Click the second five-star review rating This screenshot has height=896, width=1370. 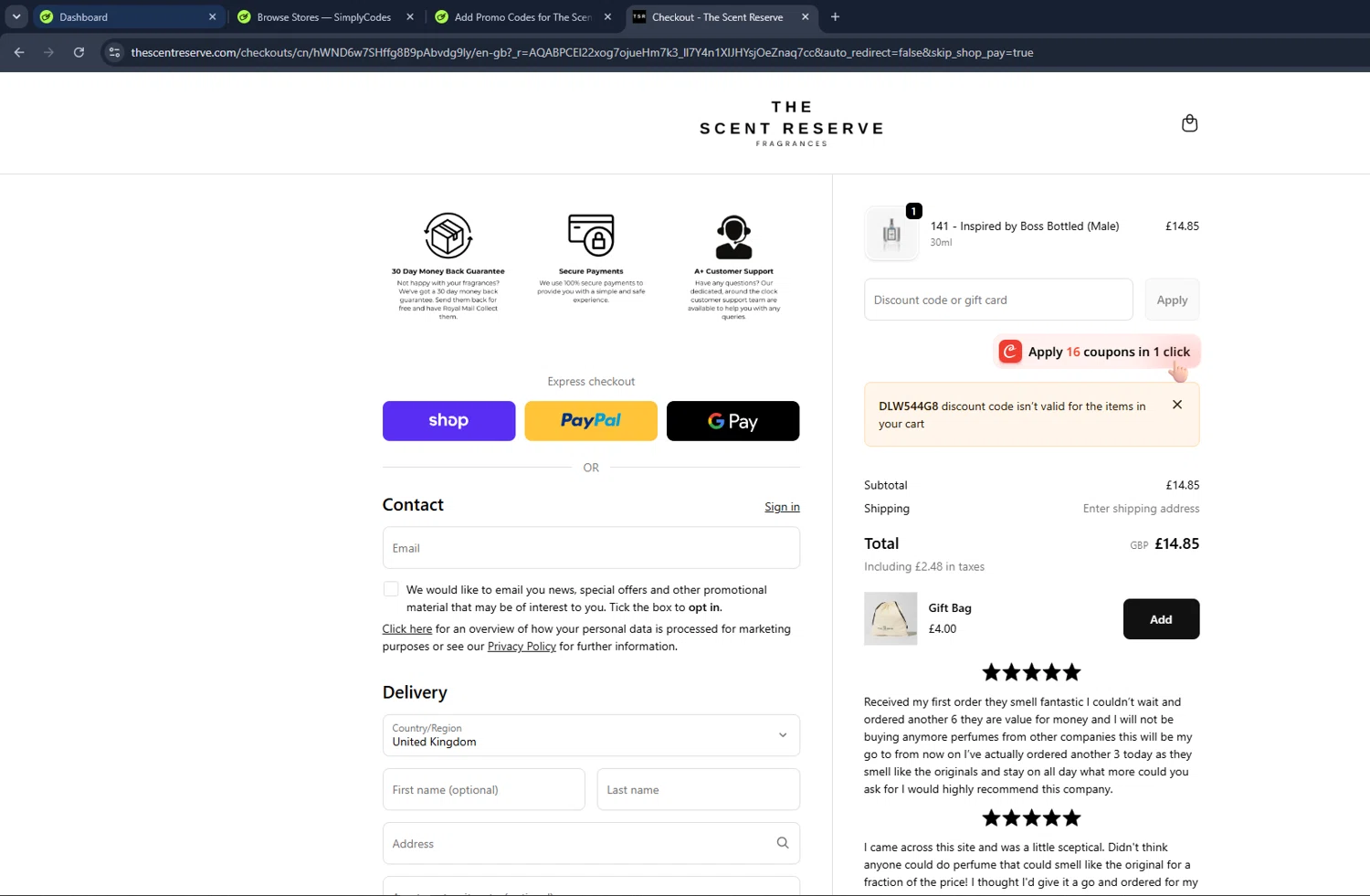[1031, 817]
